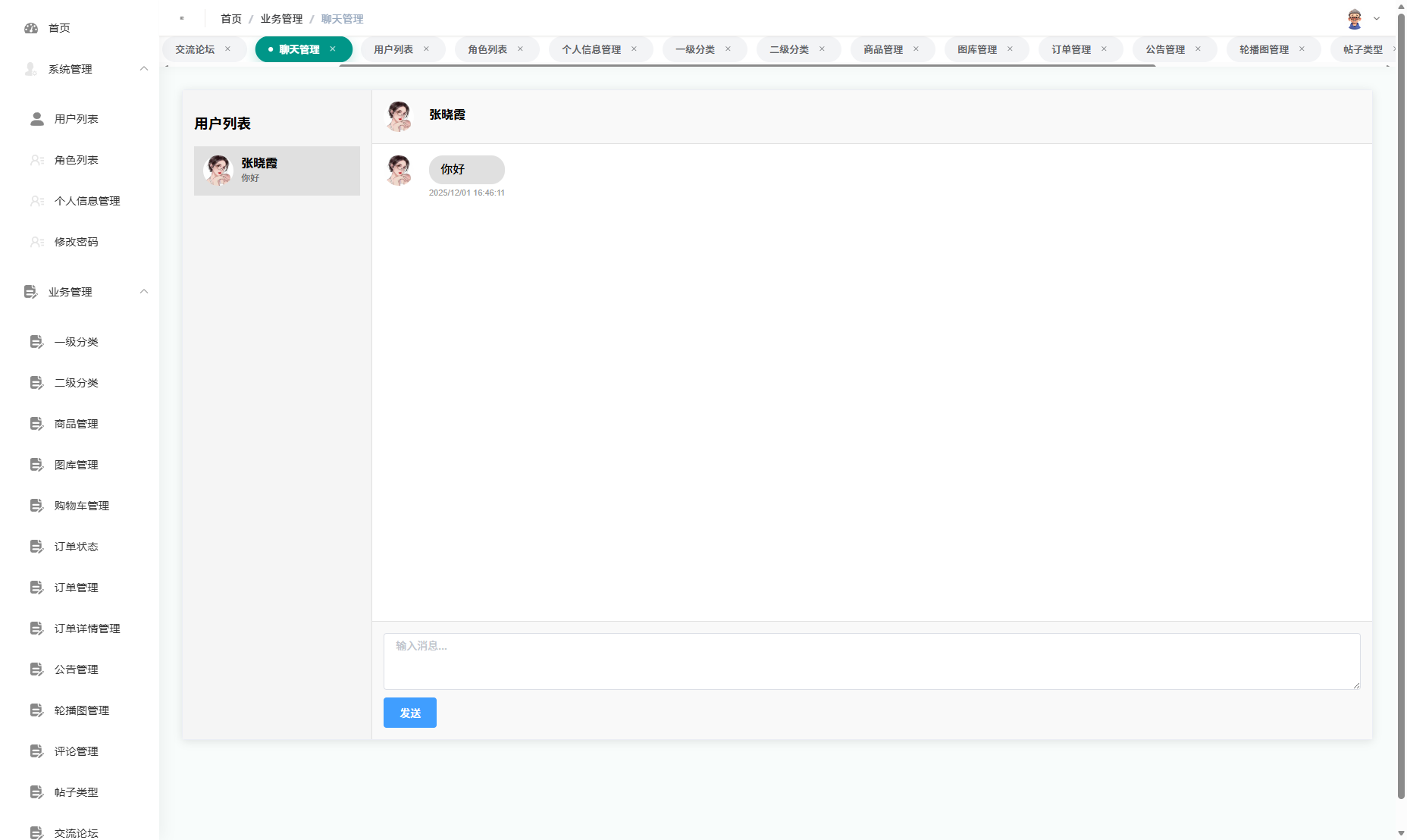Close the 轮播图管理 tab

click(x=1302, y=49)
